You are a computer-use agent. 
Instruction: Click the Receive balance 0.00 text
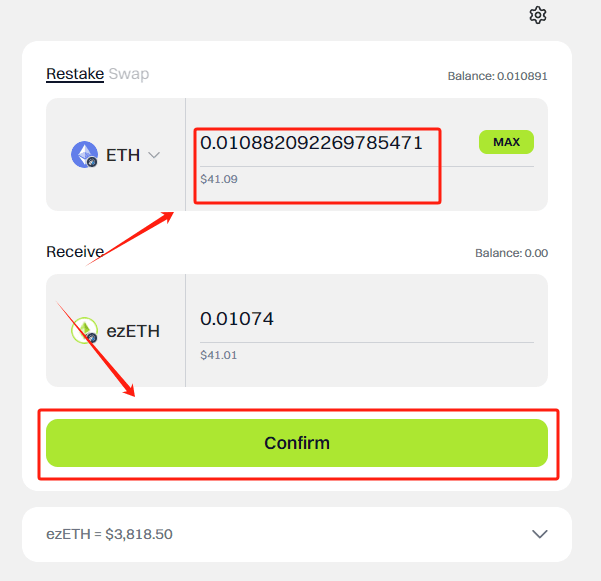[x=511, y=253]
